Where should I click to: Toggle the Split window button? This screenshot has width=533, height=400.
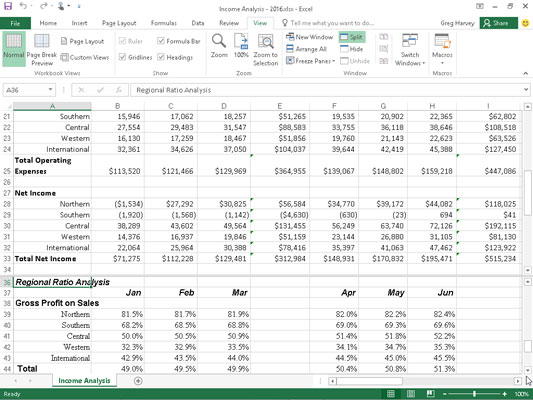(x=352, y=37)
